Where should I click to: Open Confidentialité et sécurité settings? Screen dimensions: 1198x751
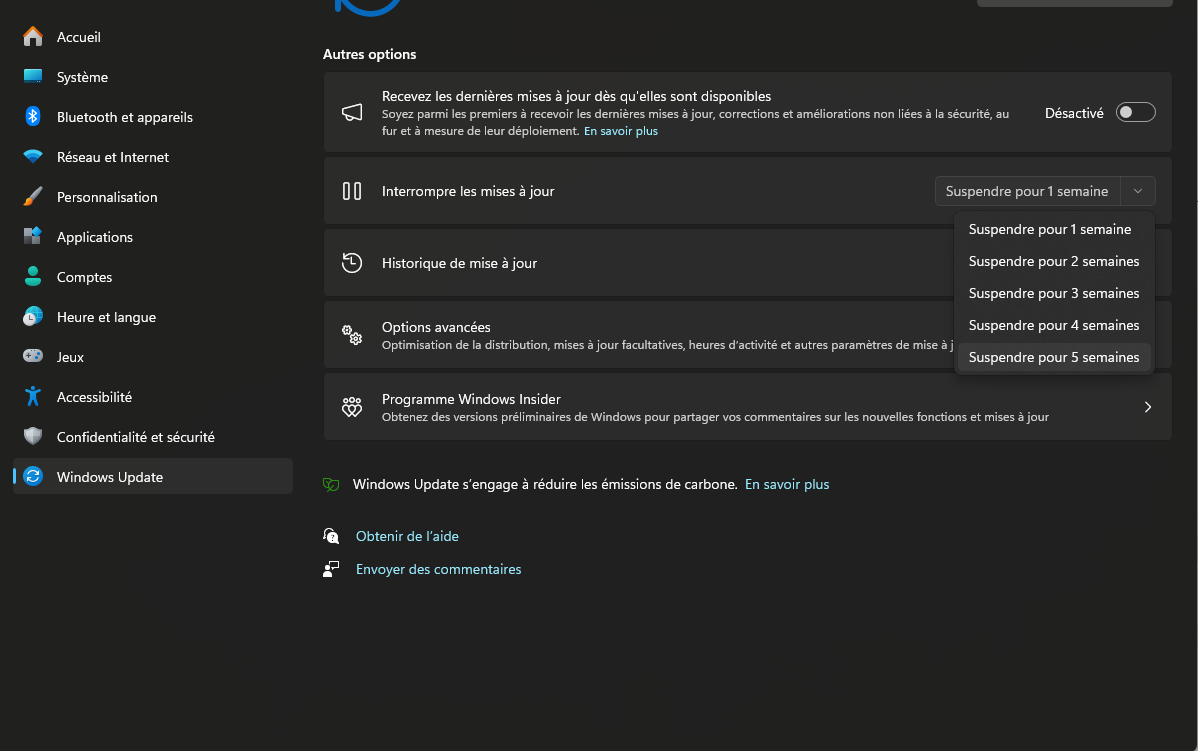(153, 436)
